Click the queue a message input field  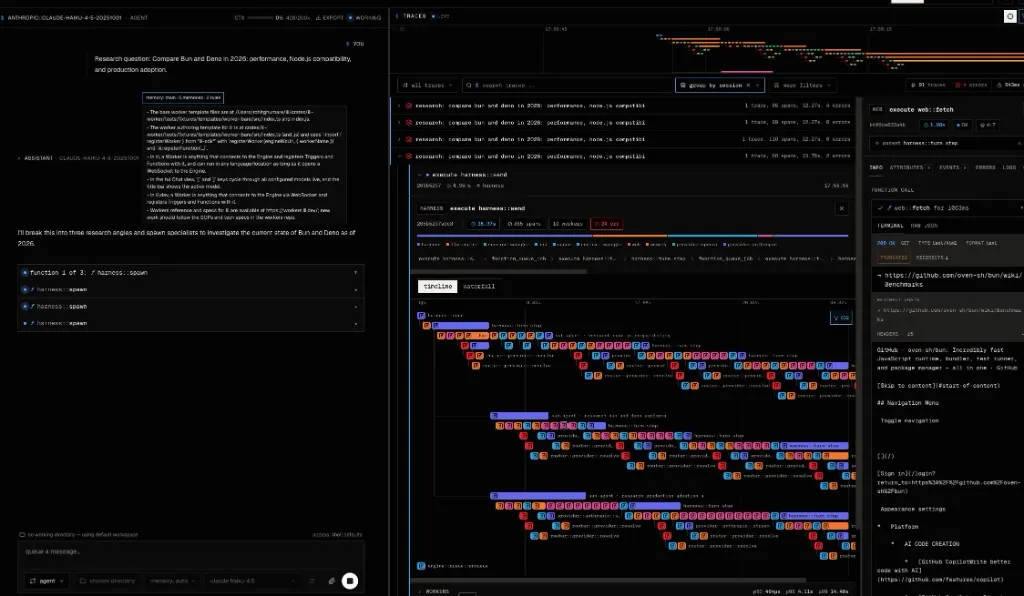(190, 552)
